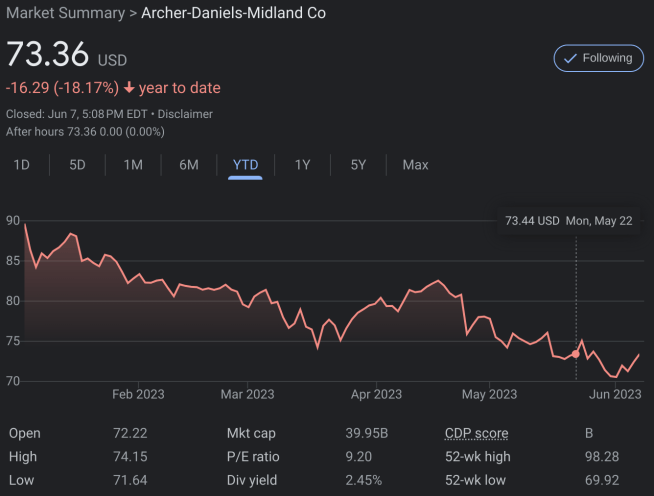Switch to the 6M range tab
The height and width of the screenshot is (496, 654).
(x=189, y=165)
